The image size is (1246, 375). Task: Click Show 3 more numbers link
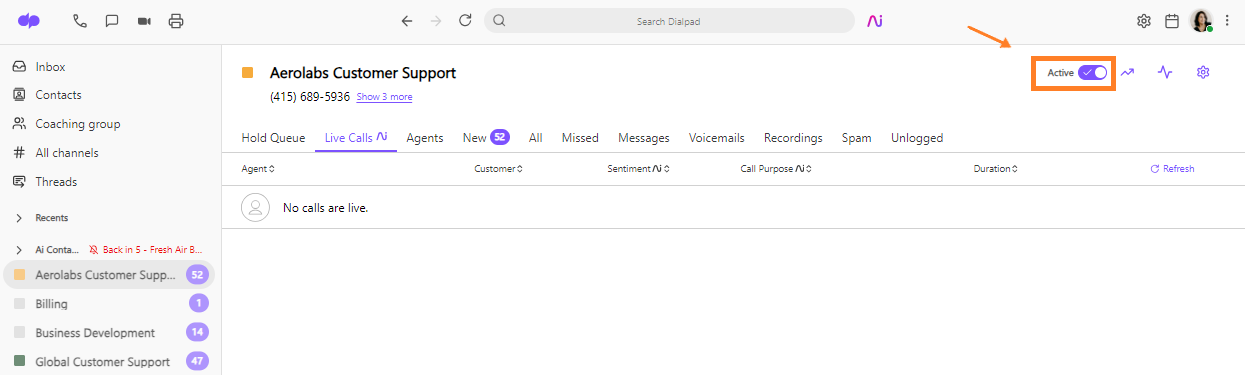point(384,97)
